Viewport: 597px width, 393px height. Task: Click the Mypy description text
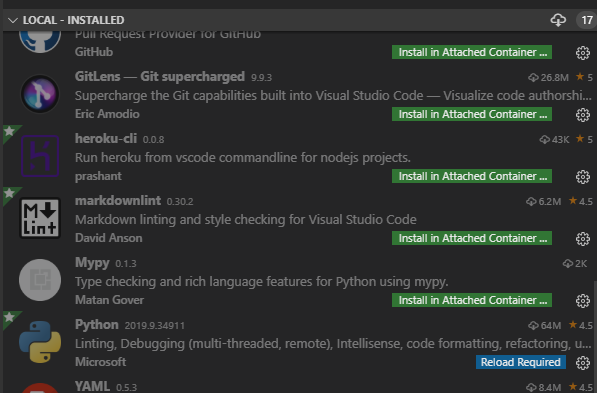click(x=262, y=282)
